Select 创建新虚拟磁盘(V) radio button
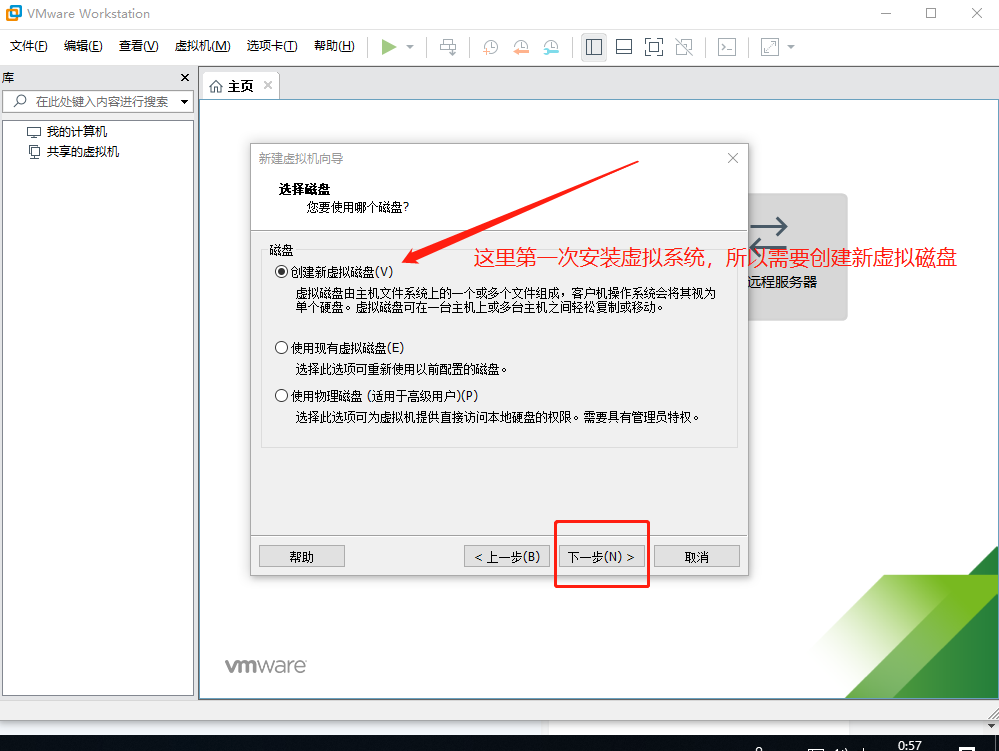The width and height of the screenshot is (999, 751). tap(281, 272)
